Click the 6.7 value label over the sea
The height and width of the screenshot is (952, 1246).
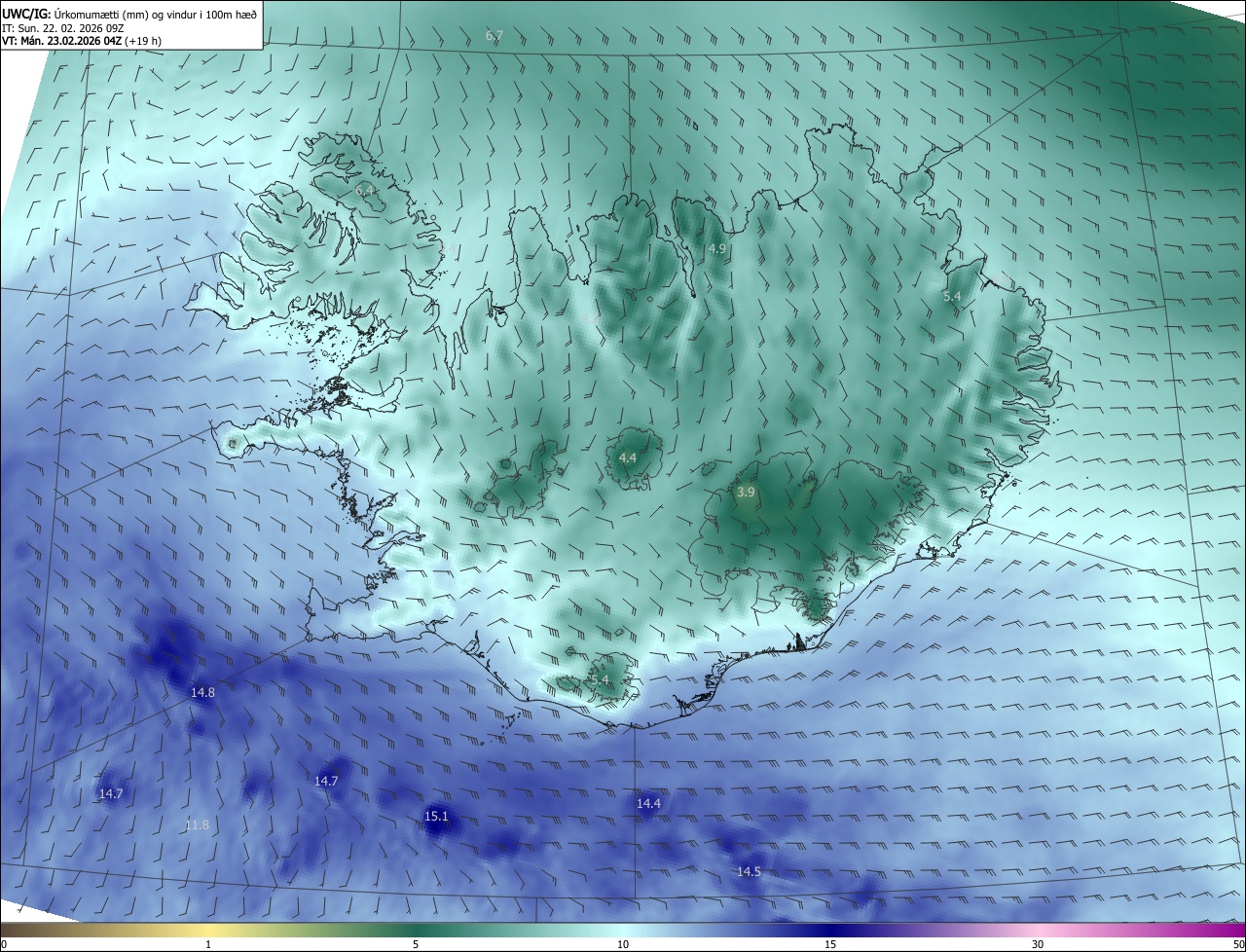point(495,35)
